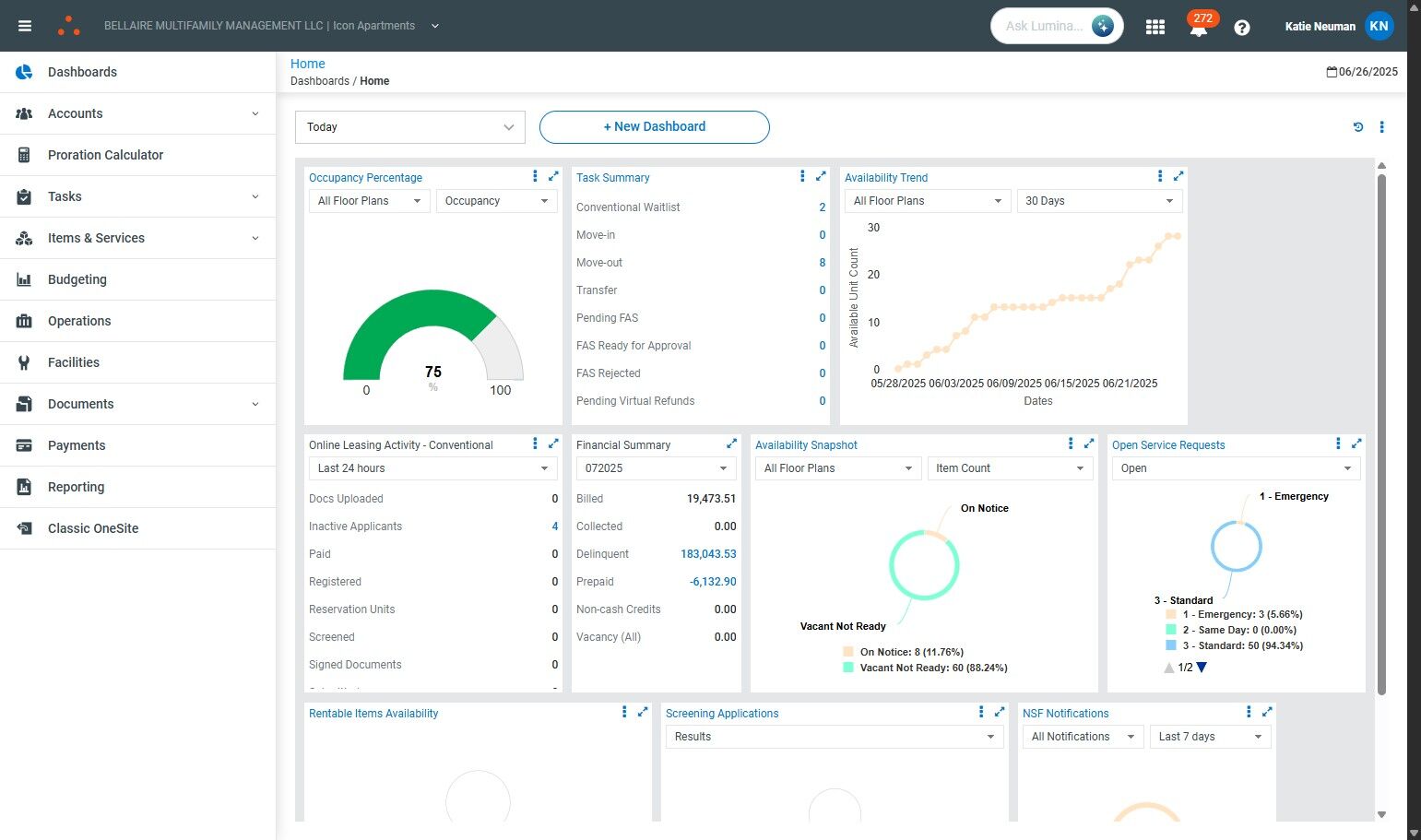Open the notifications bell with 272 alerts

tap(1198, 27)
